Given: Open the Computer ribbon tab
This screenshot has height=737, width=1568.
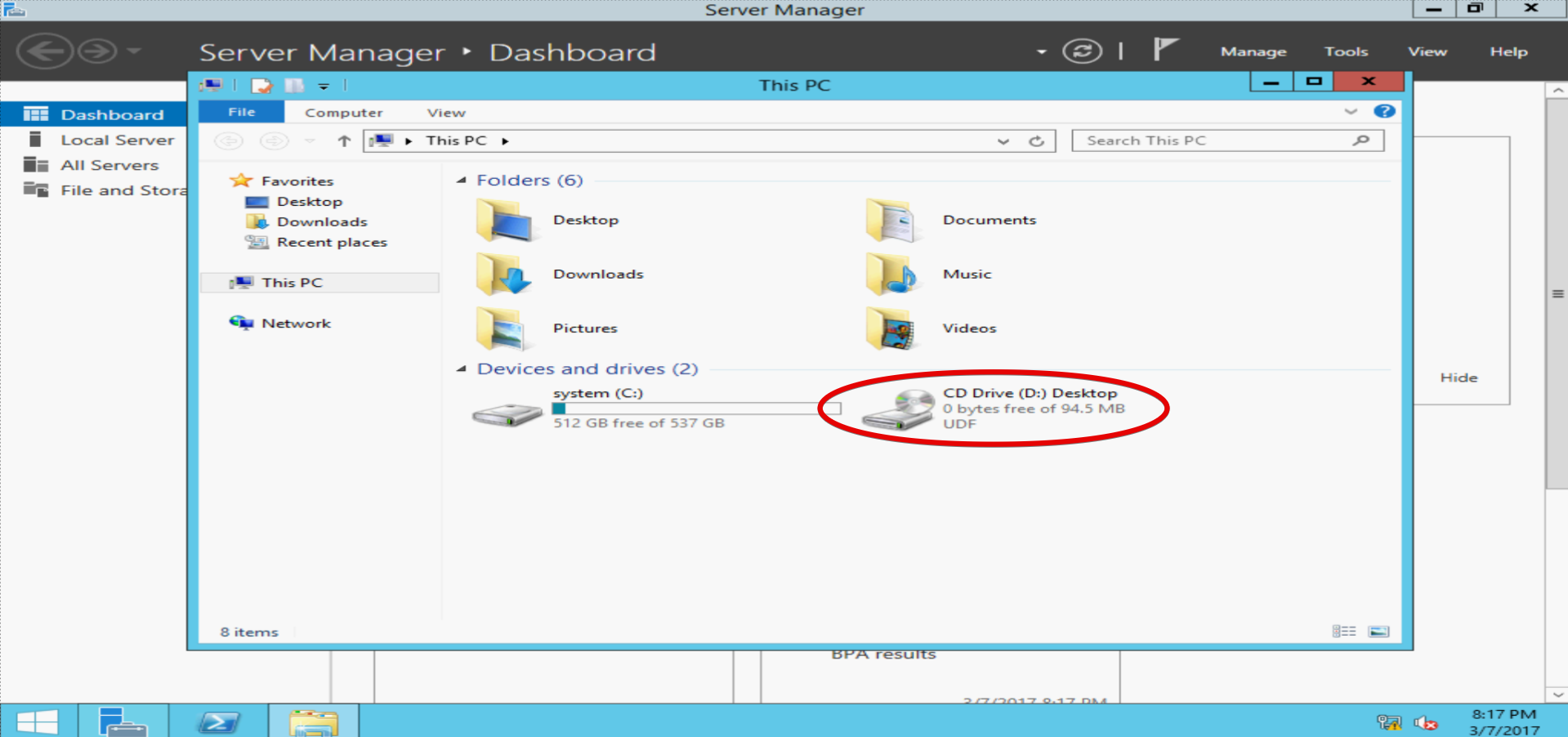Looking at the screenshot, I should coord(344,113).
